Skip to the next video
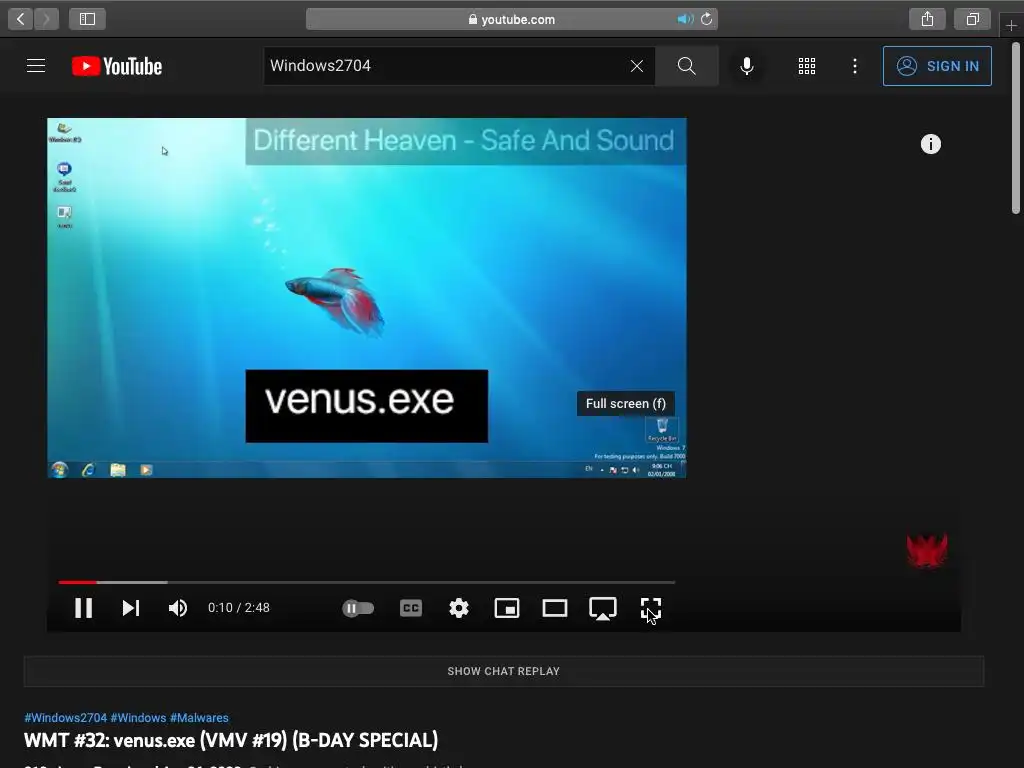This screenshot has height=768, width=1024. tap(131, 608)
